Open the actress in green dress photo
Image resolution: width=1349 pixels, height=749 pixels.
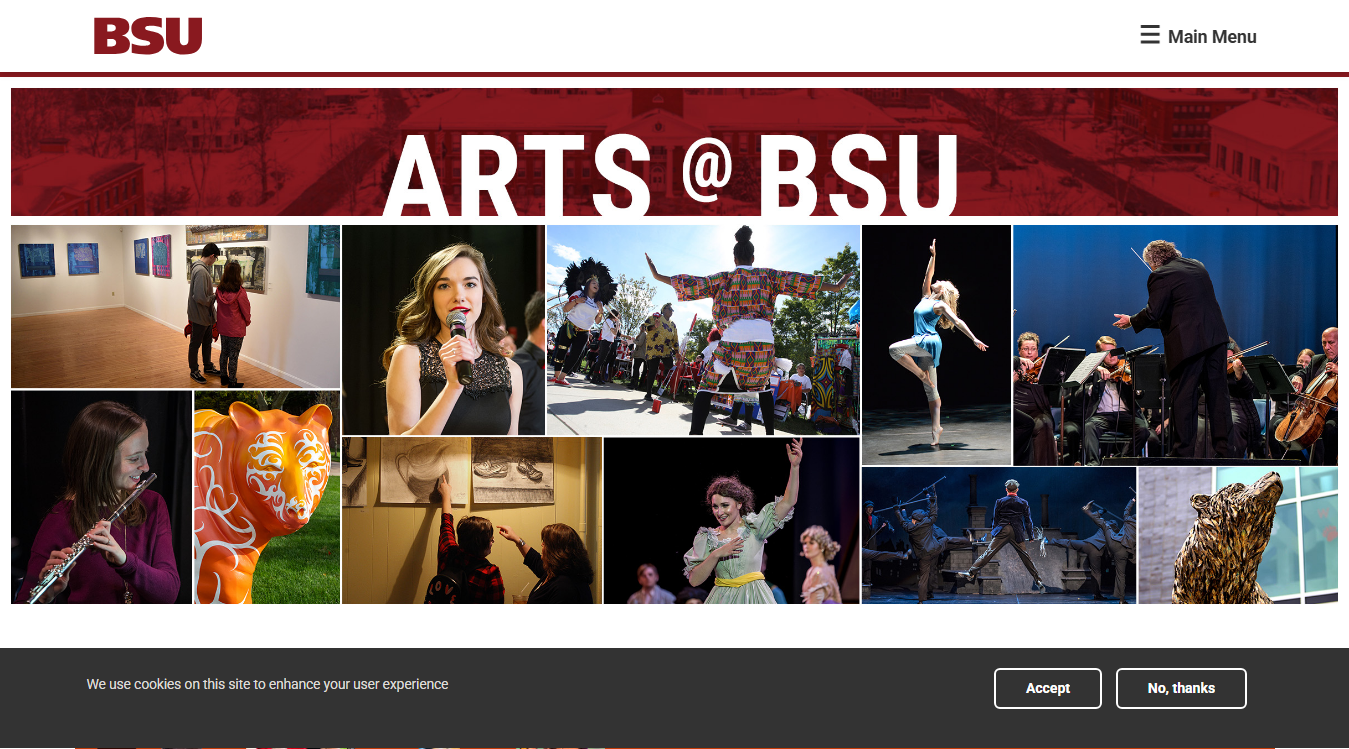tap(732, 520)
